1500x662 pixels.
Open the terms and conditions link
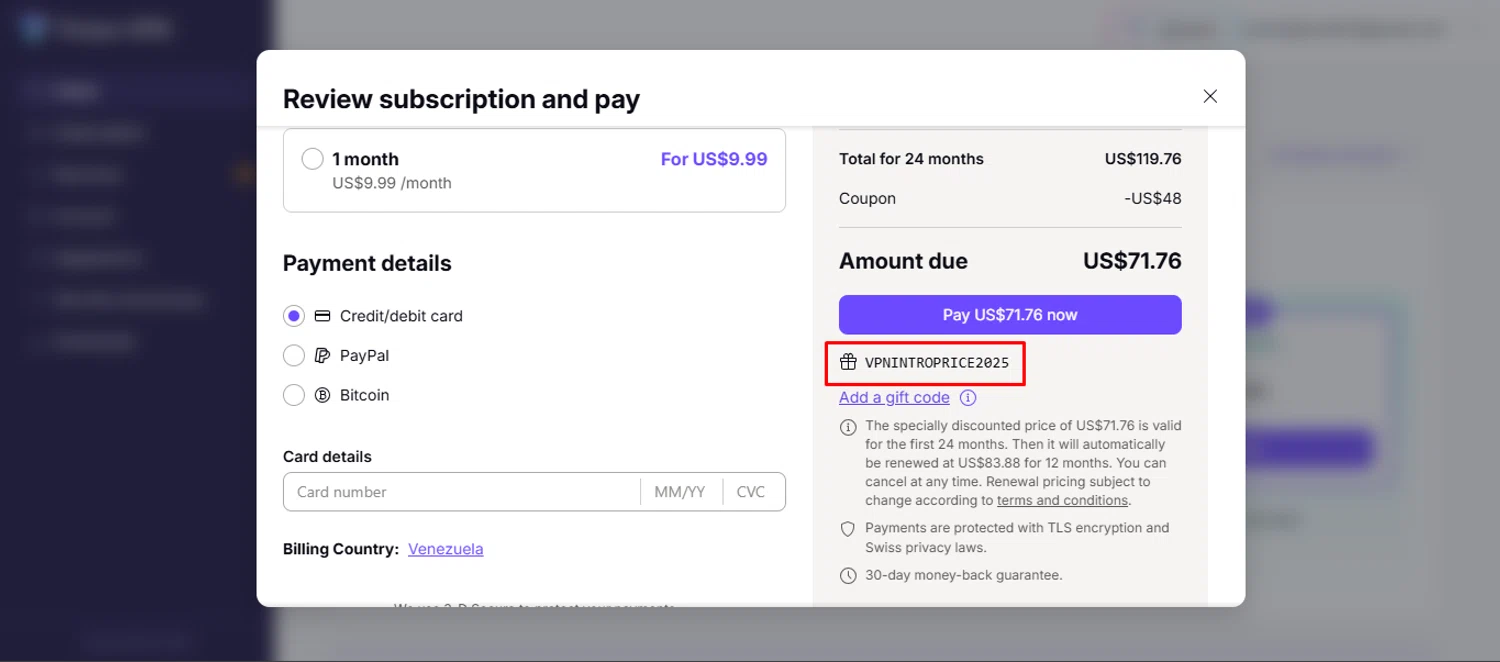tap(1062, 501)
